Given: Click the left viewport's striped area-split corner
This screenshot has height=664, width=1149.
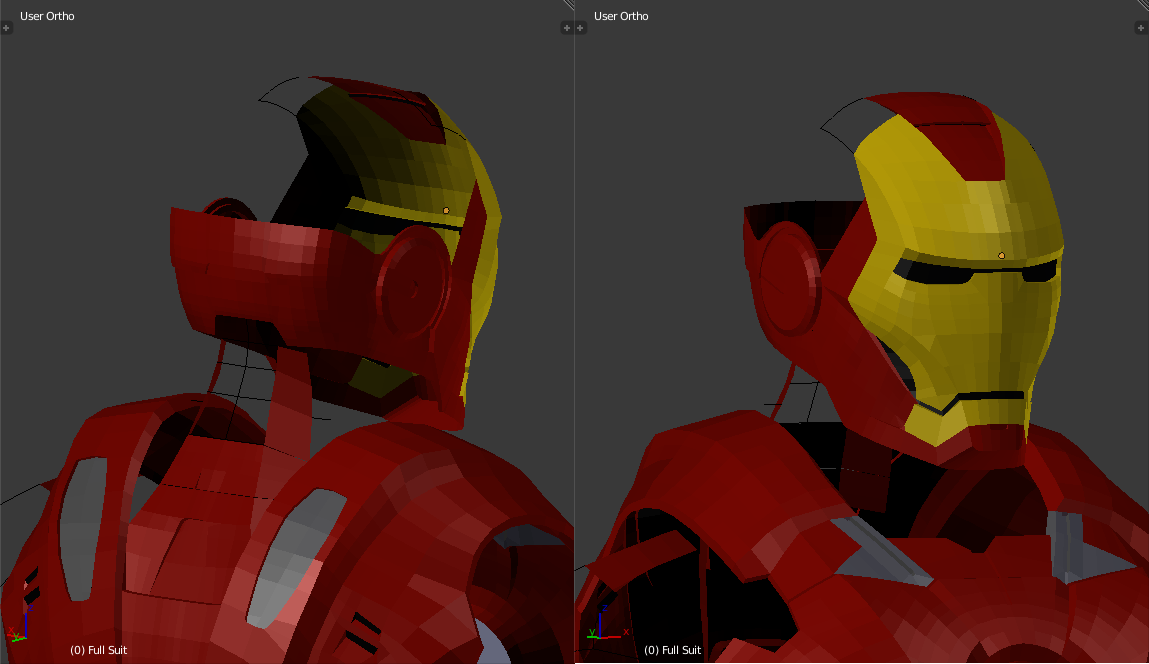Looking at the screenshot, I should [x=569, y=4].
